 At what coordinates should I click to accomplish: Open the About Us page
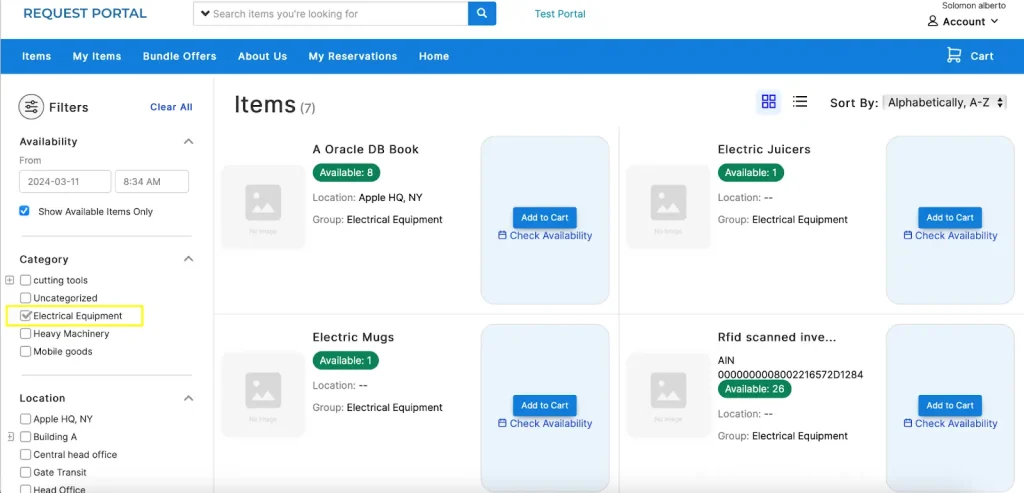(x=263, y=56)
